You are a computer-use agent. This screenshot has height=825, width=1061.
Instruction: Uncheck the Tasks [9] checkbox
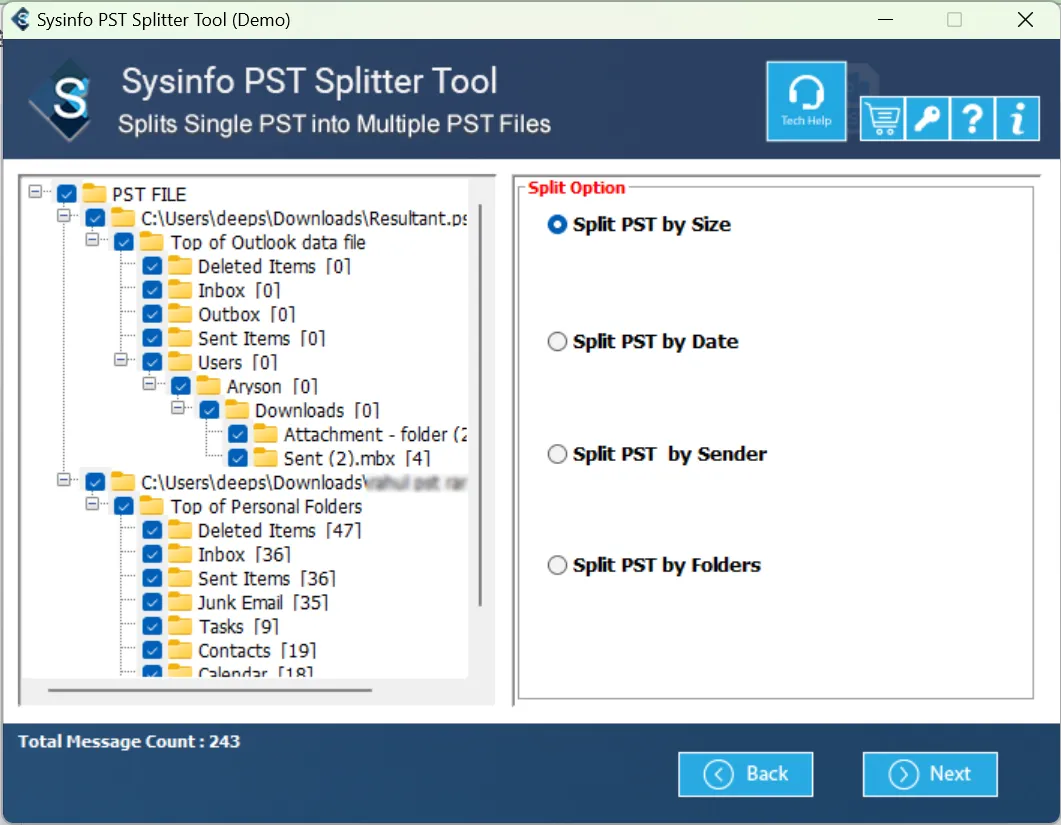[x=152, y=626]
